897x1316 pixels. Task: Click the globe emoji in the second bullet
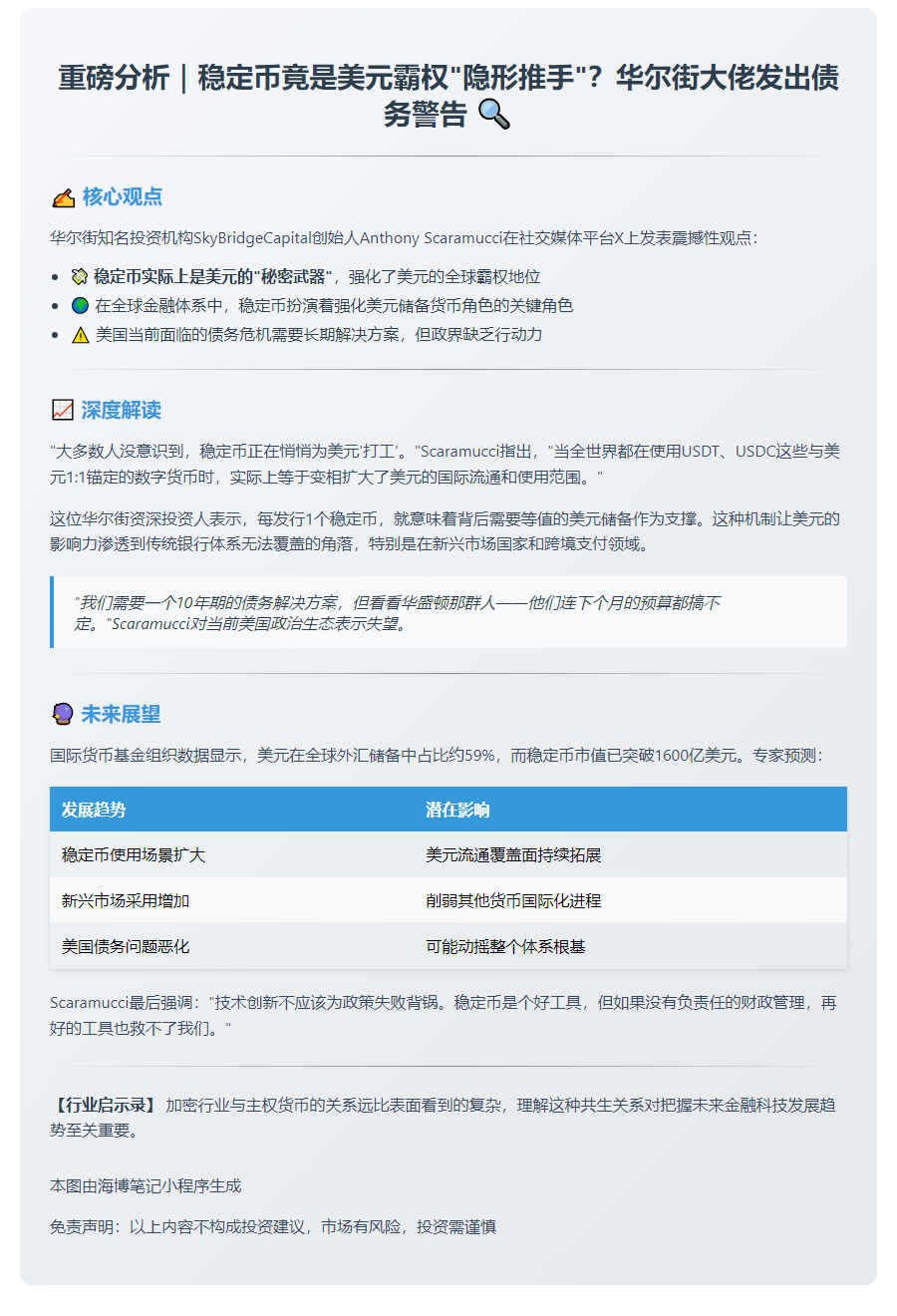coord(80,305)
